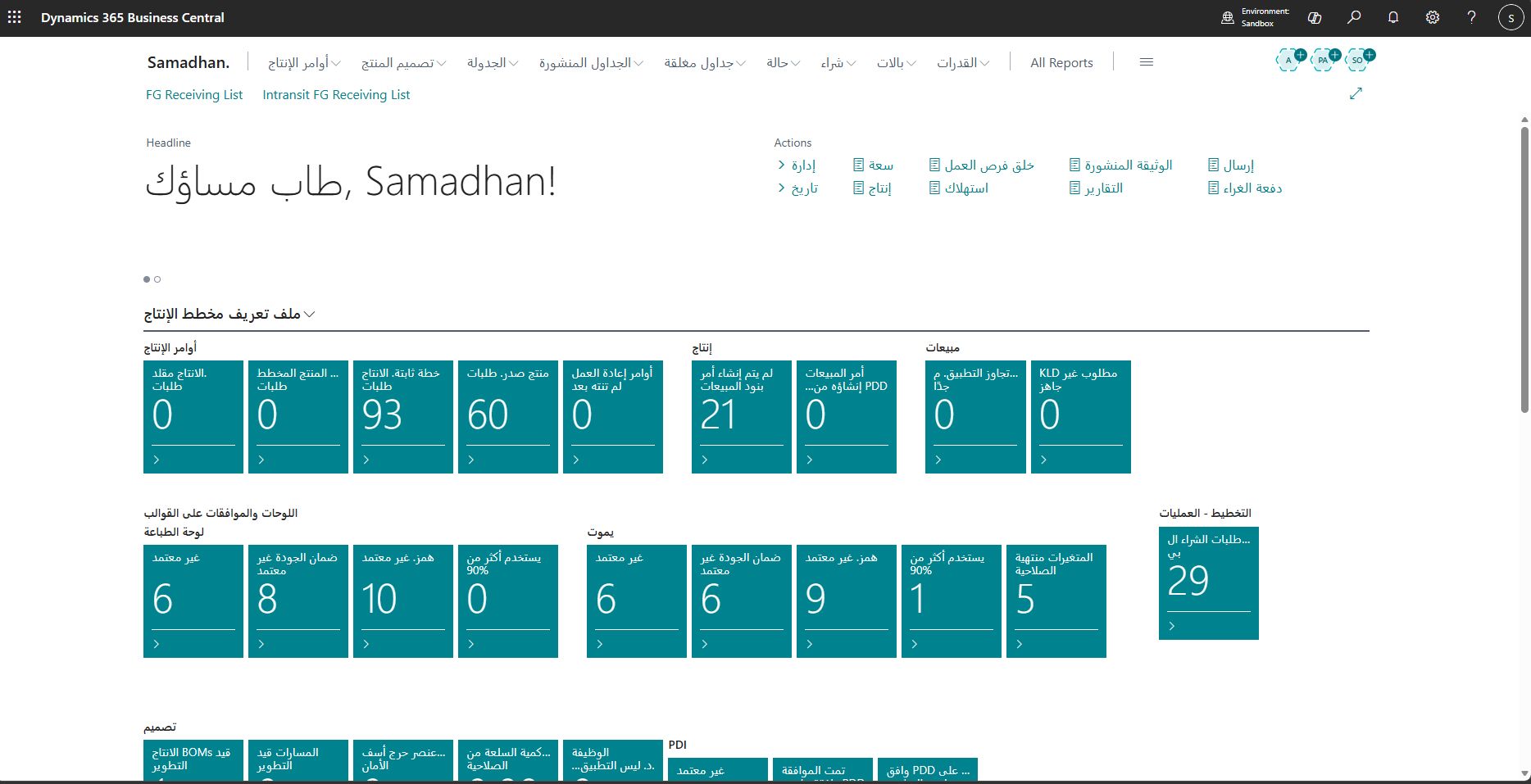Open FG Receiving List
Viewport: 1531px width, 784px height.
194,94
